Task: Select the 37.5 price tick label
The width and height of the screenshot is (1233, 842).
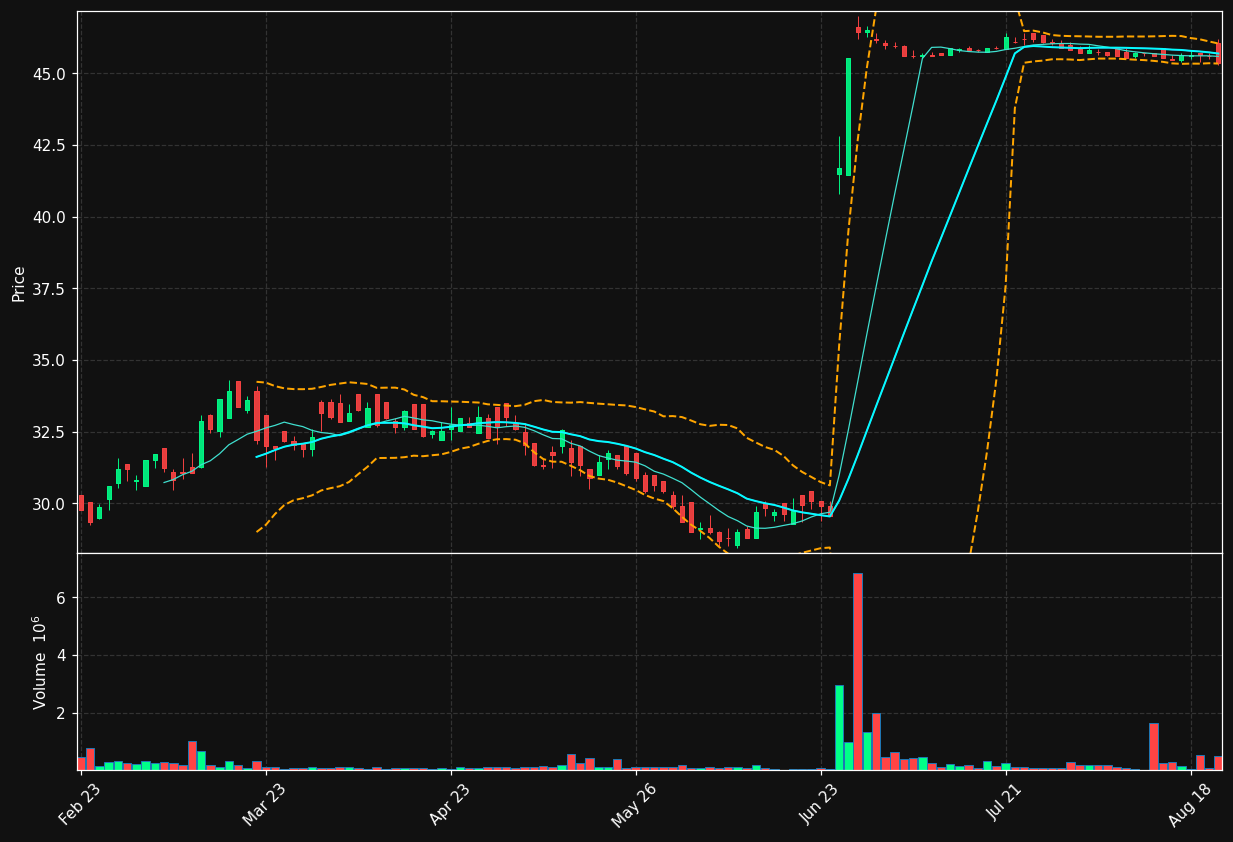Action: tap(50, 289)
